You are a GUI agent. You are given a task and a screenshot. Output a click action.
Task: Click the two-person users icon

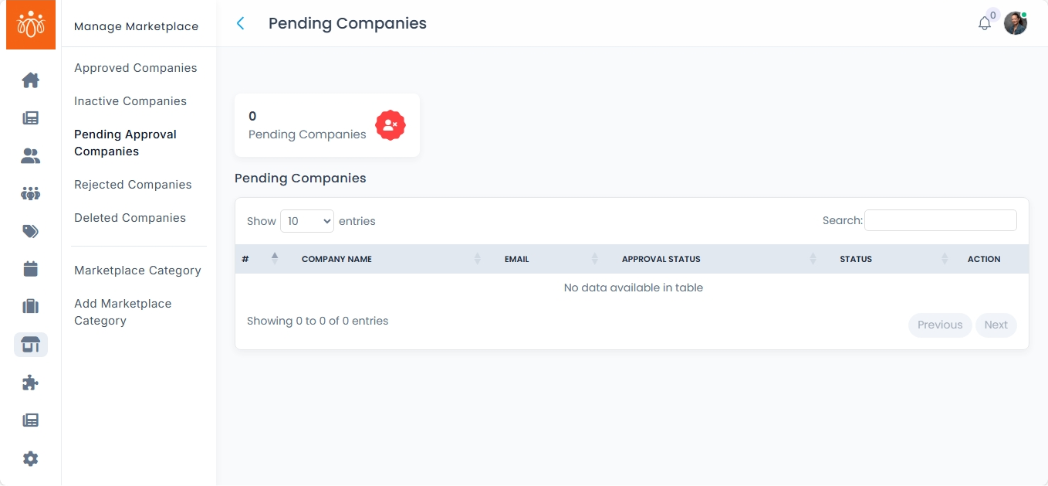click(30, 156)
